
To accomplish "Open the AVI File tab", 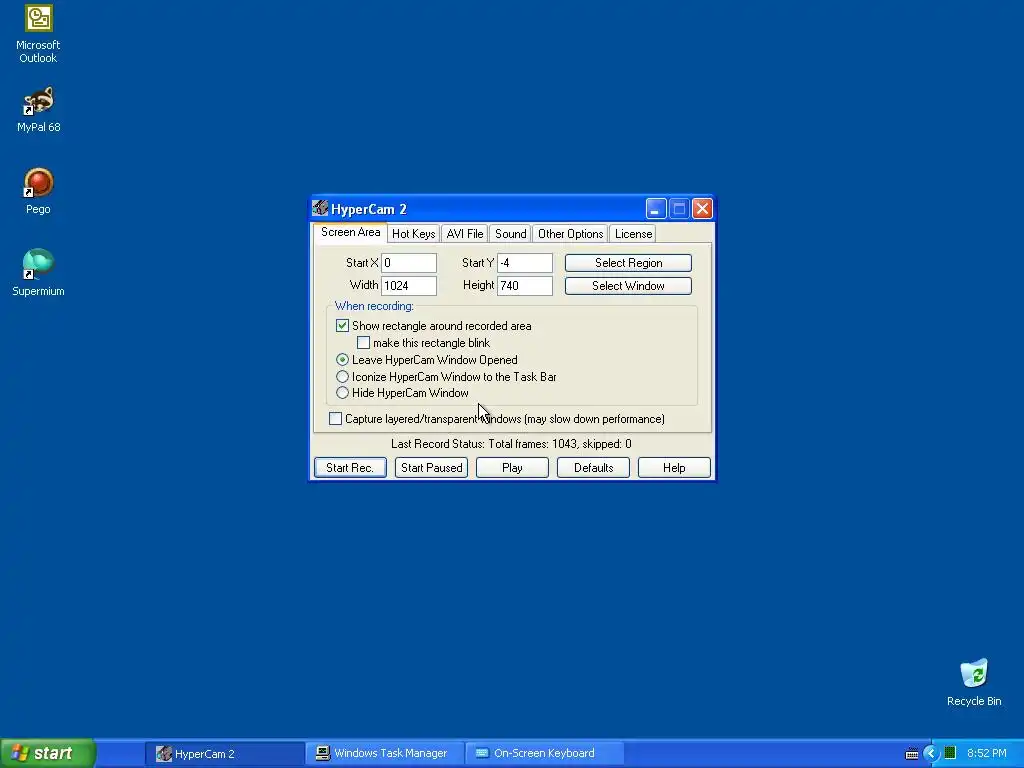I will (x=465, y=234).
